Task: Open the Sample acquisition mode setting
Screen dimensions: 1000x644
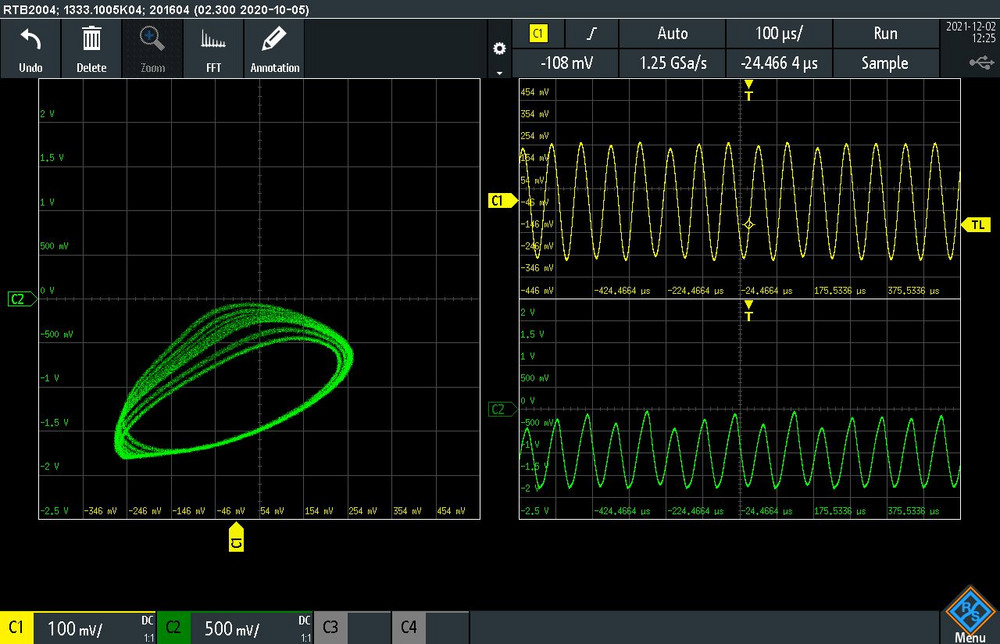Action: [885, 63]
